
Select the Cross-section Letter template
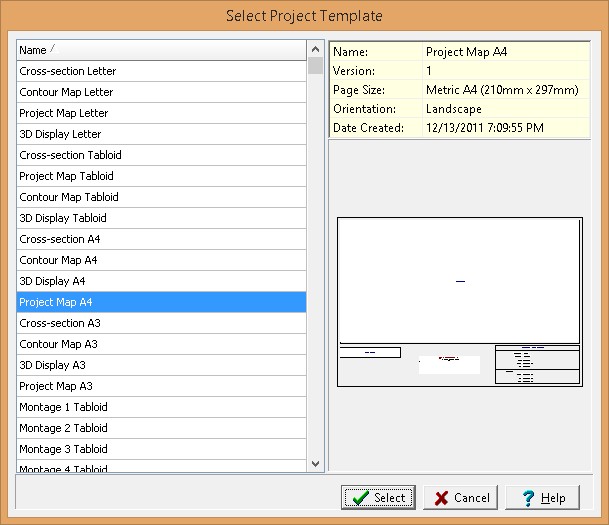coord(68,71)
